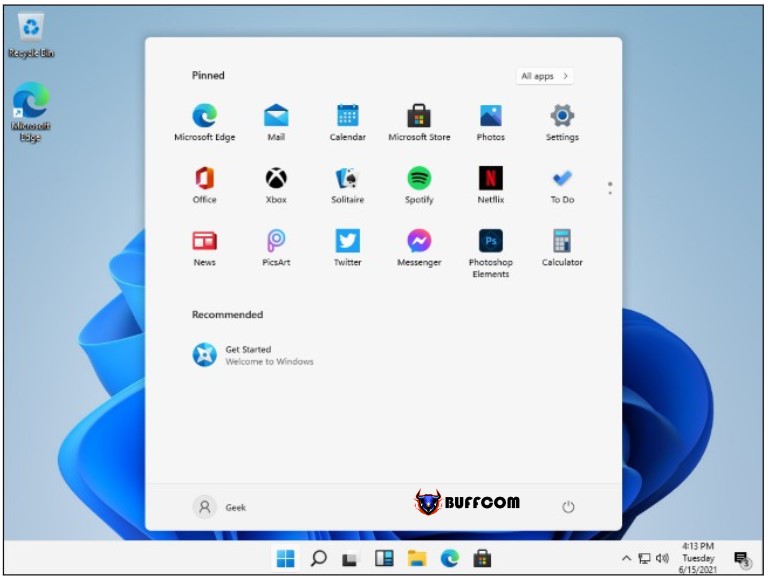
Task: Open the To Do app
Action: click(562, 185)
